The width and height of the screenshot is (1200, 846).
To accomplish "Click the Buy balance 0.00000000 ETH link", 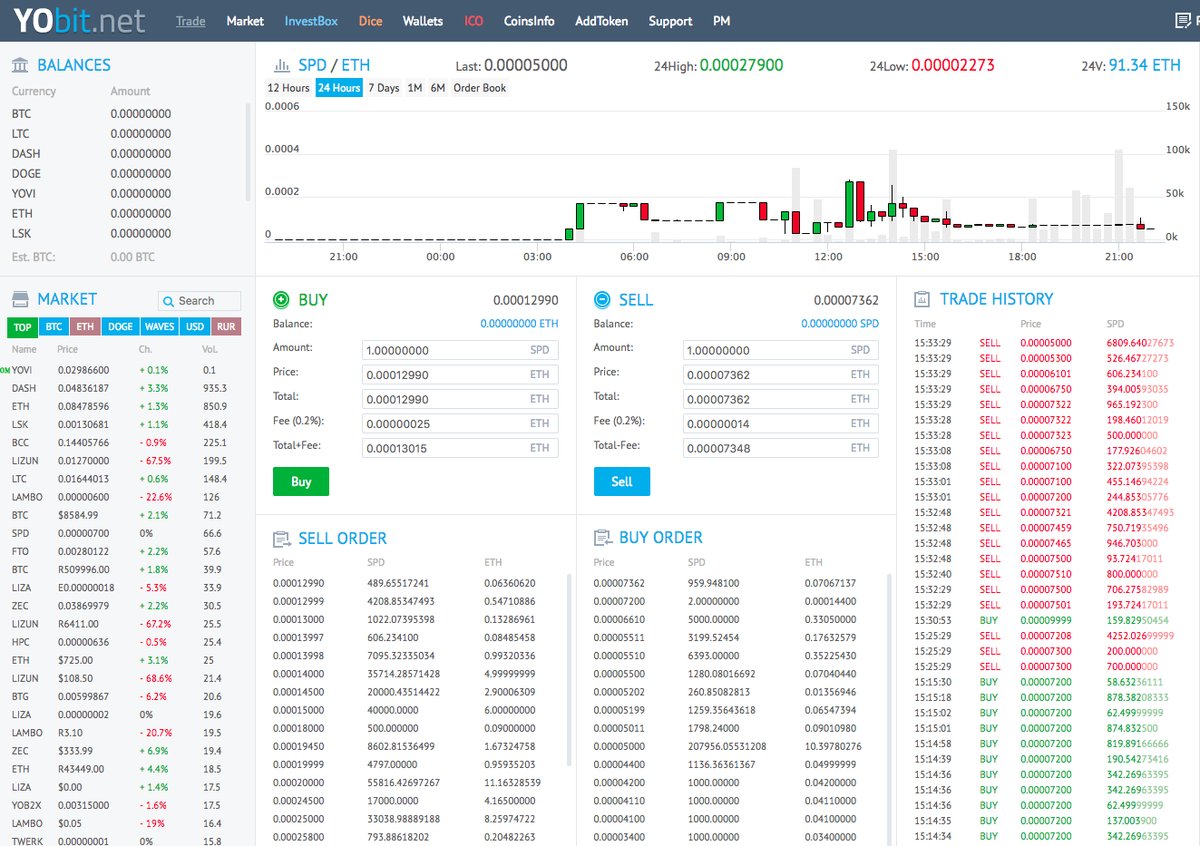I will pyautogui.click(x=519, y=324).
